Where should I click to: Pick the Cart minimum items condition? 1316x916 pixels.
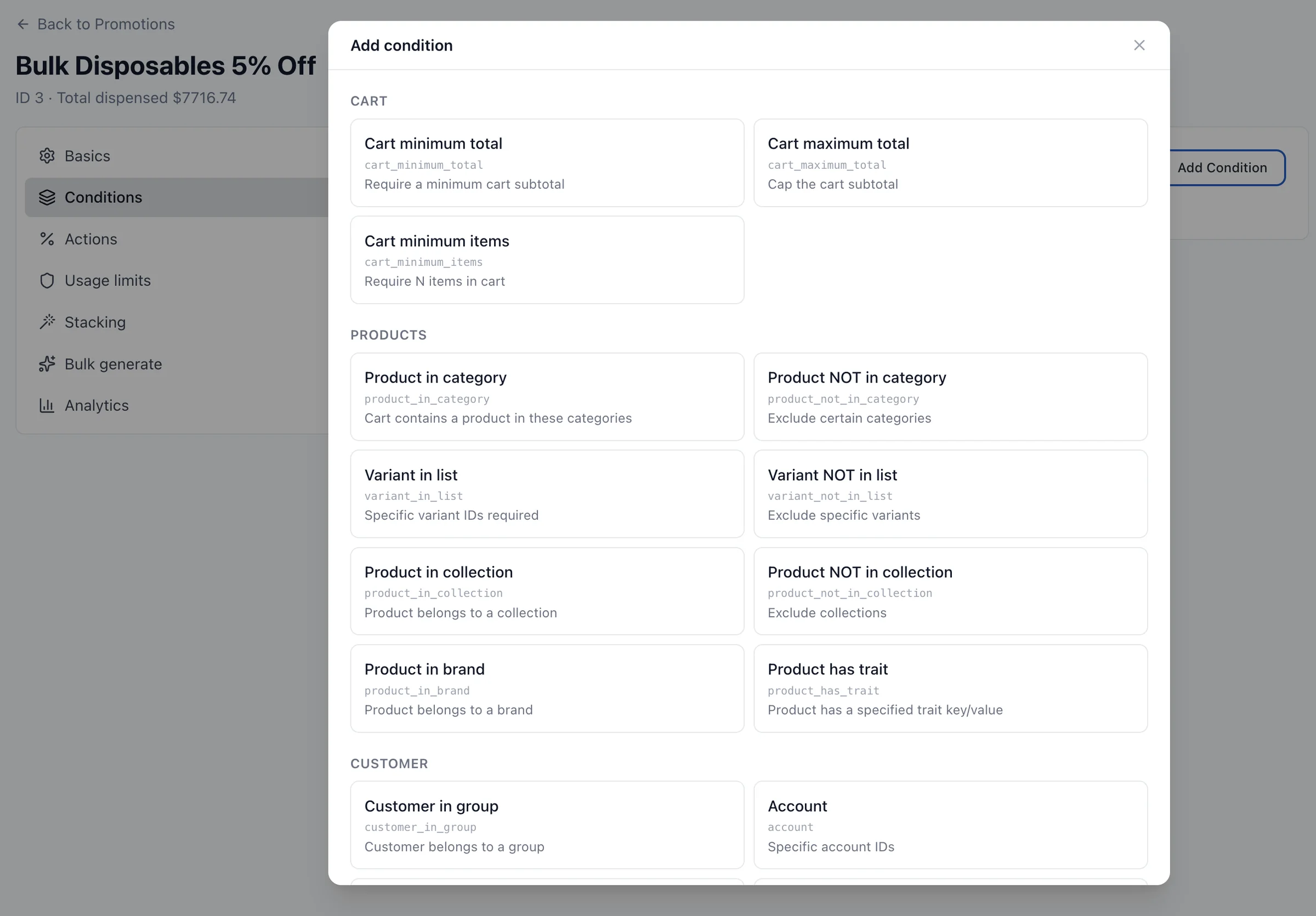click(x=547, y=259)
